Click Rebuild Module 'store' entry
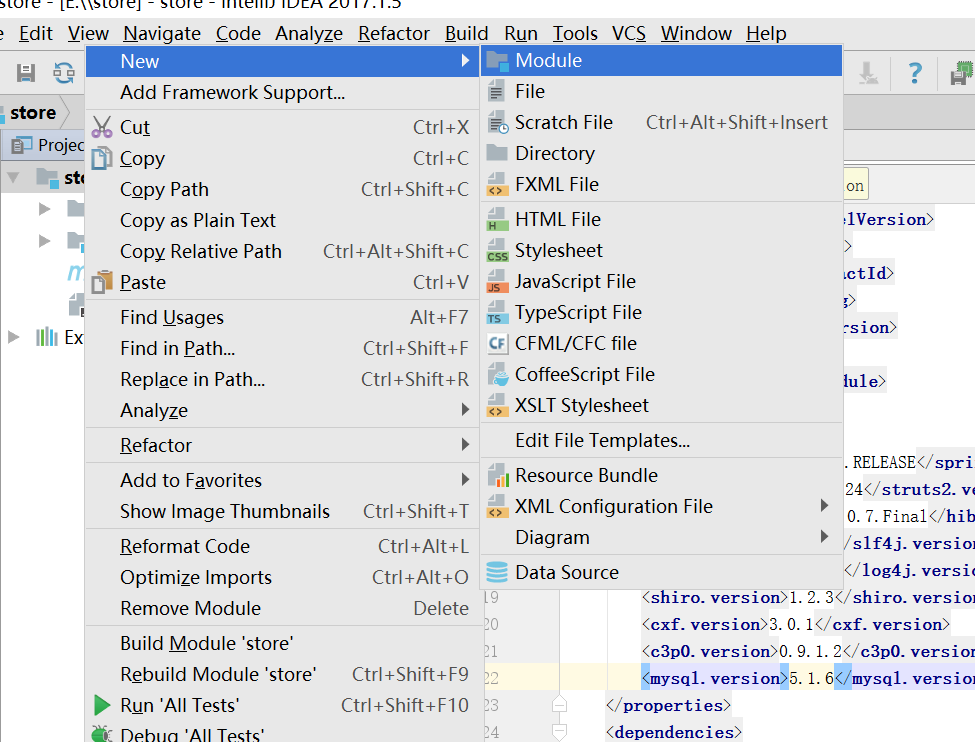The height and width of the screenshot is (742, 975). pos(283,674)
